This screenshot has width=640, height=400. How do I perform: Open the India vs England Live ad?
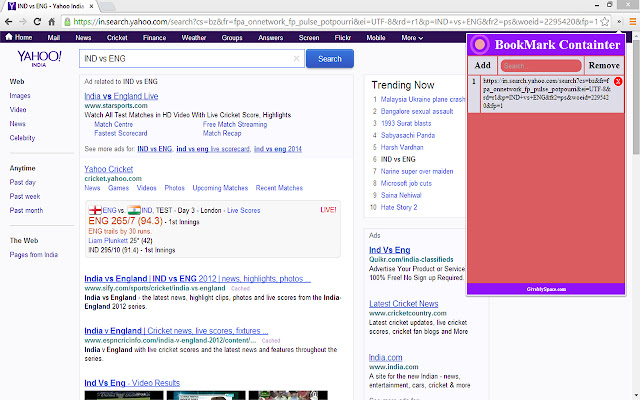pos(121,96)
